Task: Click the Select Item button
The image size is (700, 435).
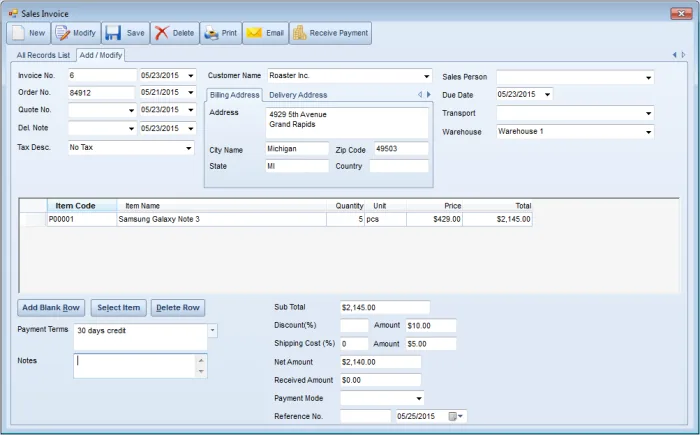Action: (x=119, y=308)
